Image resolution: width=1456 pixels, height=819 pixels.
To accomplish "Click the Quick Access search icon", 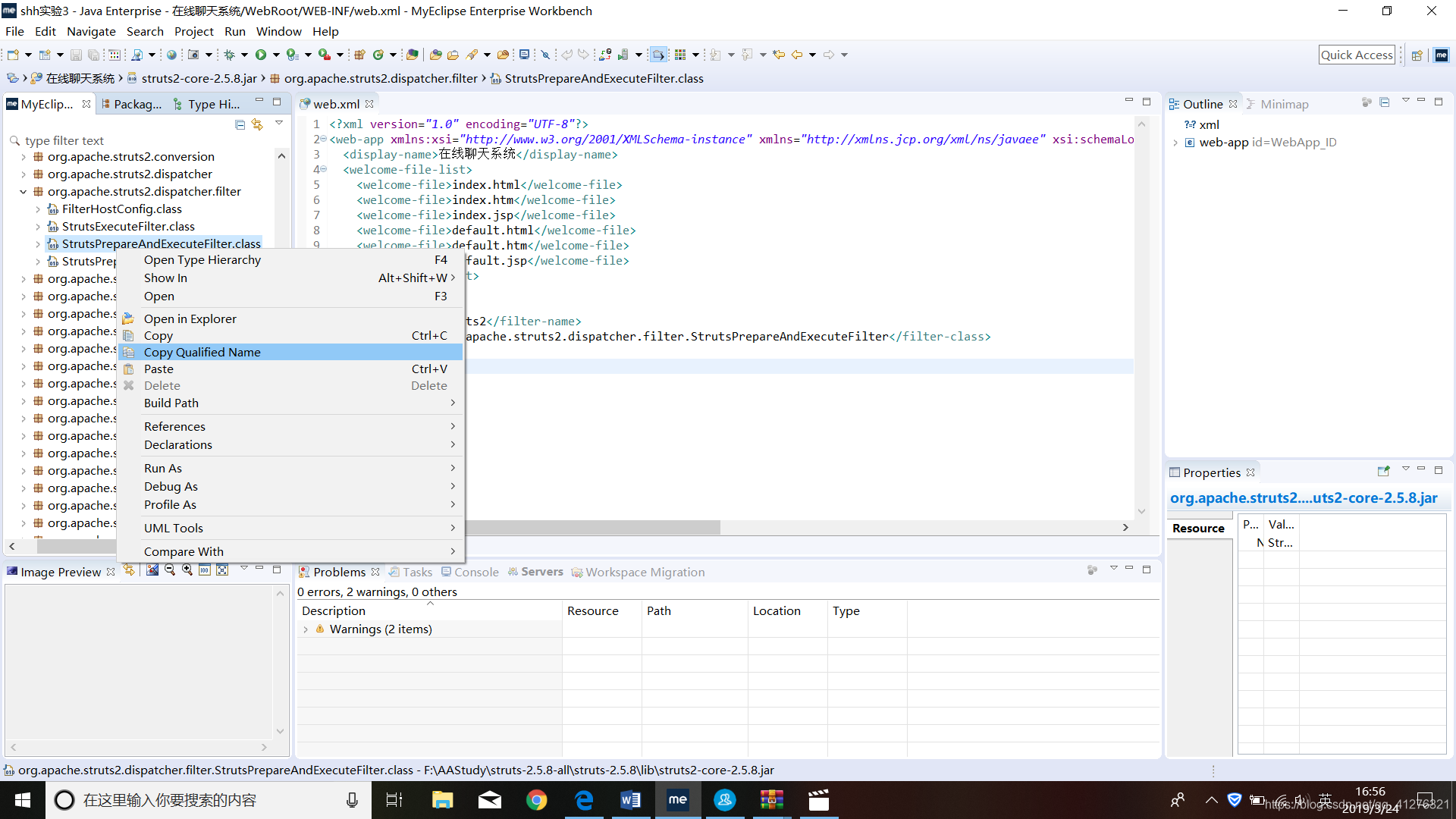I will point(1357,54).
